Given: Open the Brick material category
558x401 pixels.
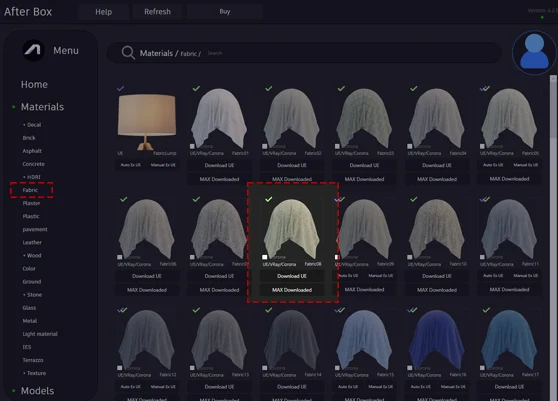Looking at the screenshot, I should pos(29,138).
